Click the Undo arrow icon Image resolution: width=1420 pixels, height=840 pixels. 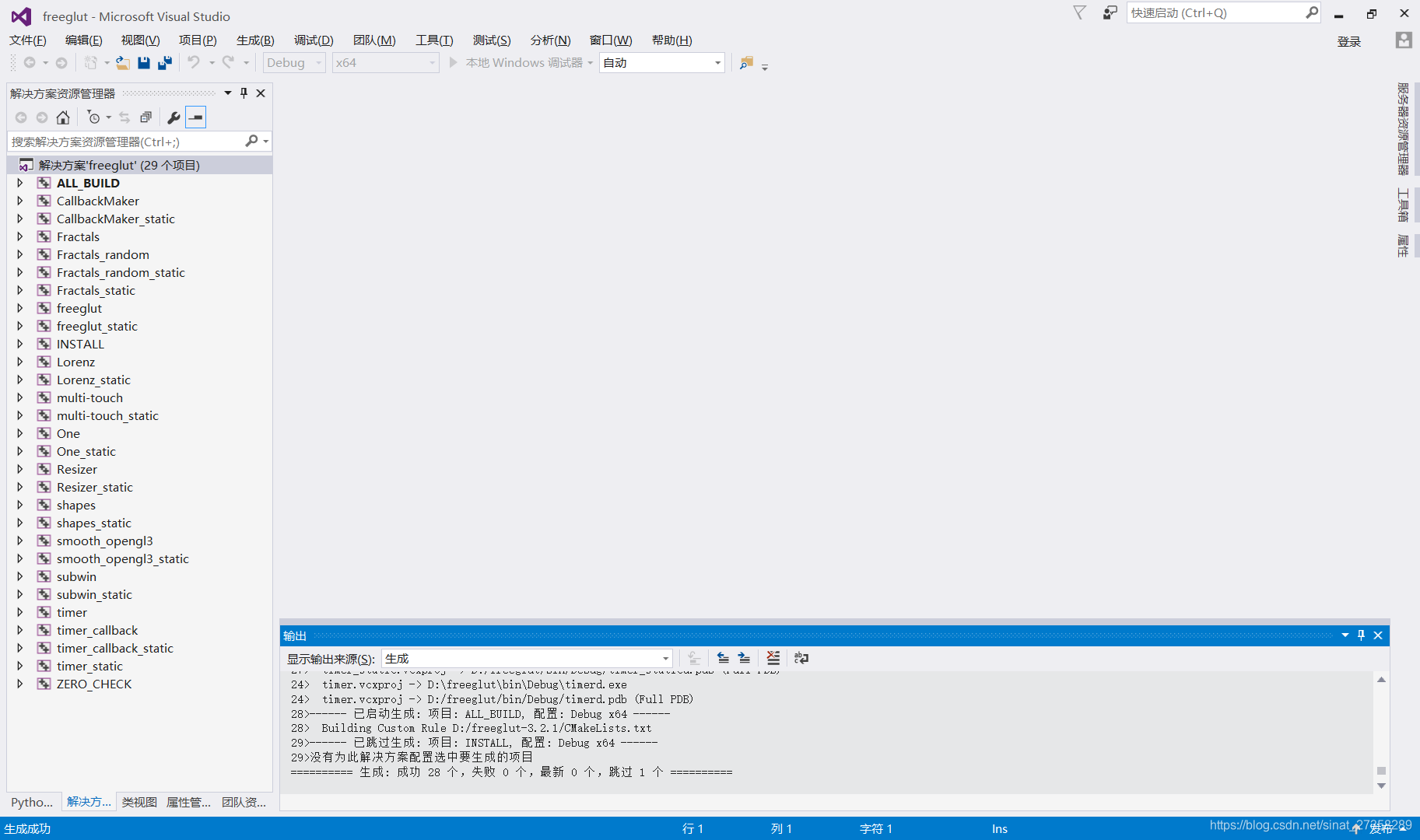tap(194, 62)
